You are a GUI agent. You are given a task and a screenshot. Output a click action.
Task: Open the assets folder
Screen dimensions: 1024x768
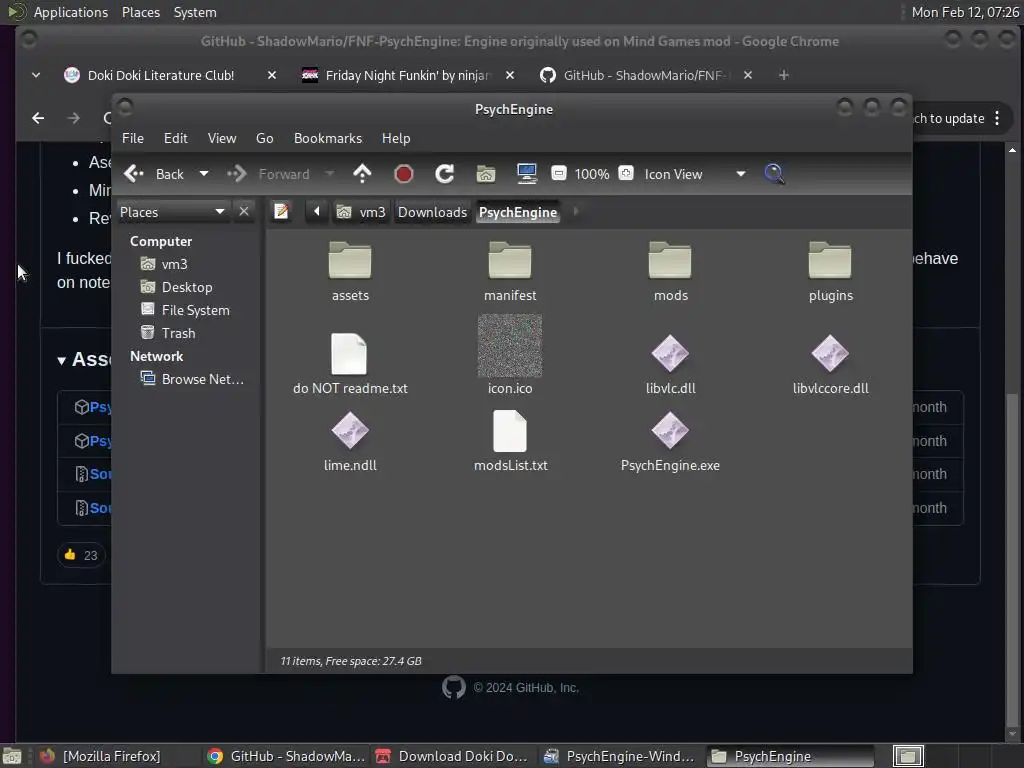(x=350, y=271)
